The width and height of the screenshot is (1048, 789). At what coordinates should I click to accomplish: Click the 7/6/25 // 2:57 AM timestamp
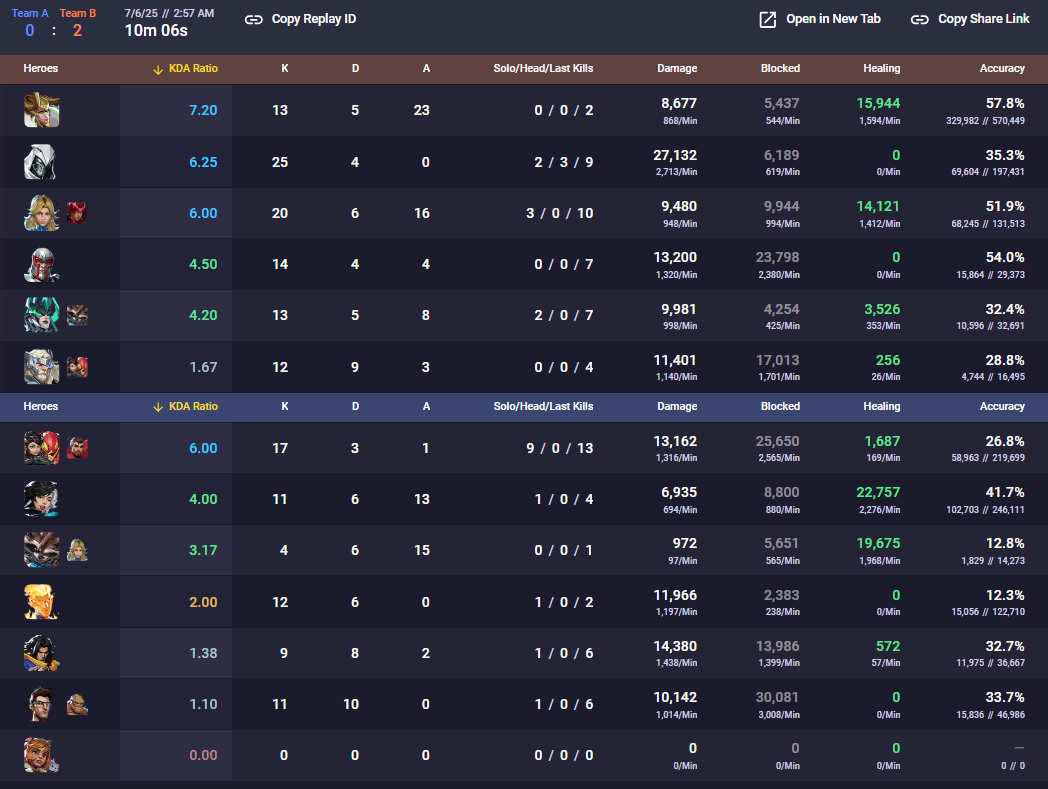(169, 13)
